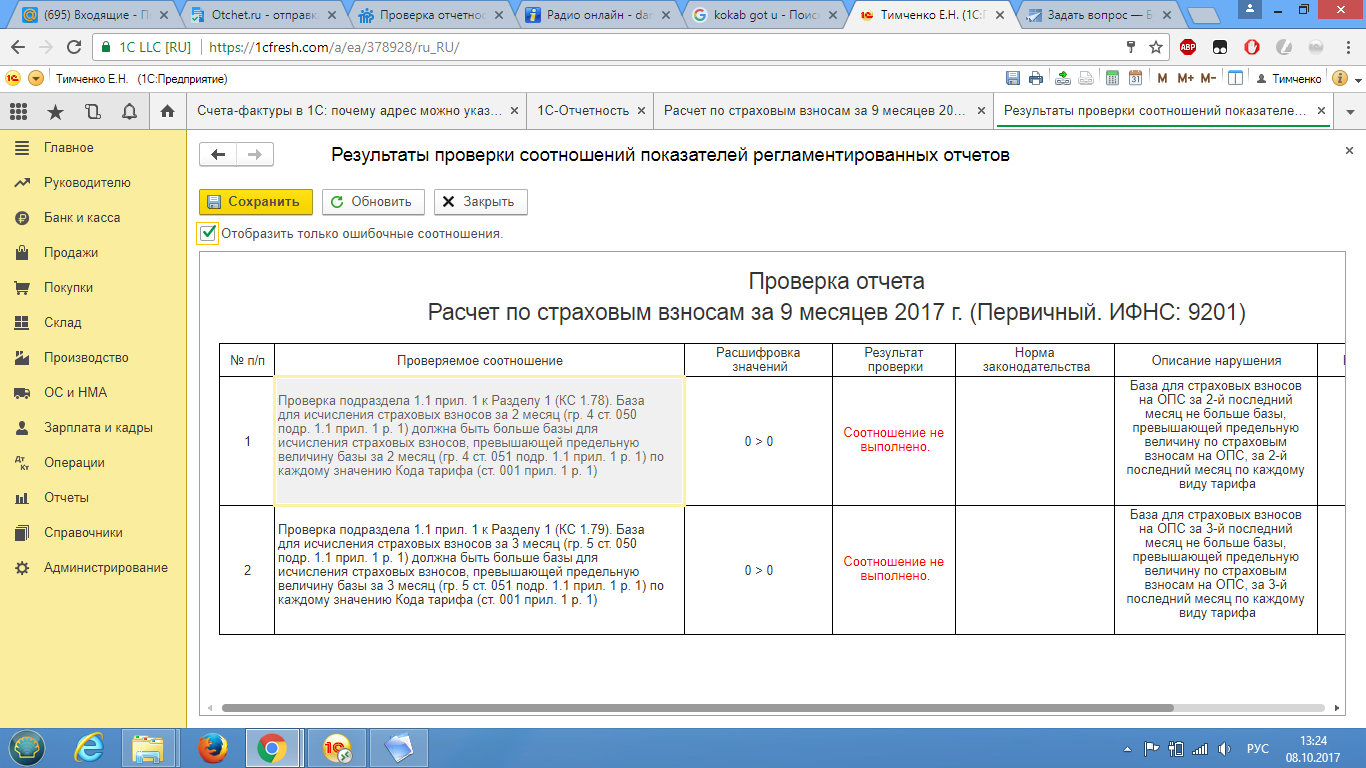The width and height of the screenshot is (1366, 768).
Task: Open the favorites star icon
Action: 55,112
